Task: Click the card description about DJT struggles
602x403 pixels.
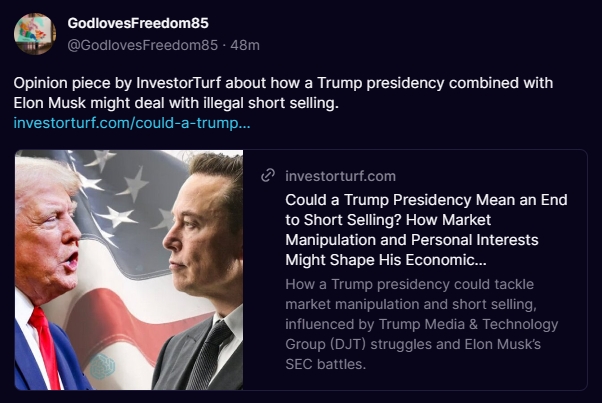Action: [422, 325]
